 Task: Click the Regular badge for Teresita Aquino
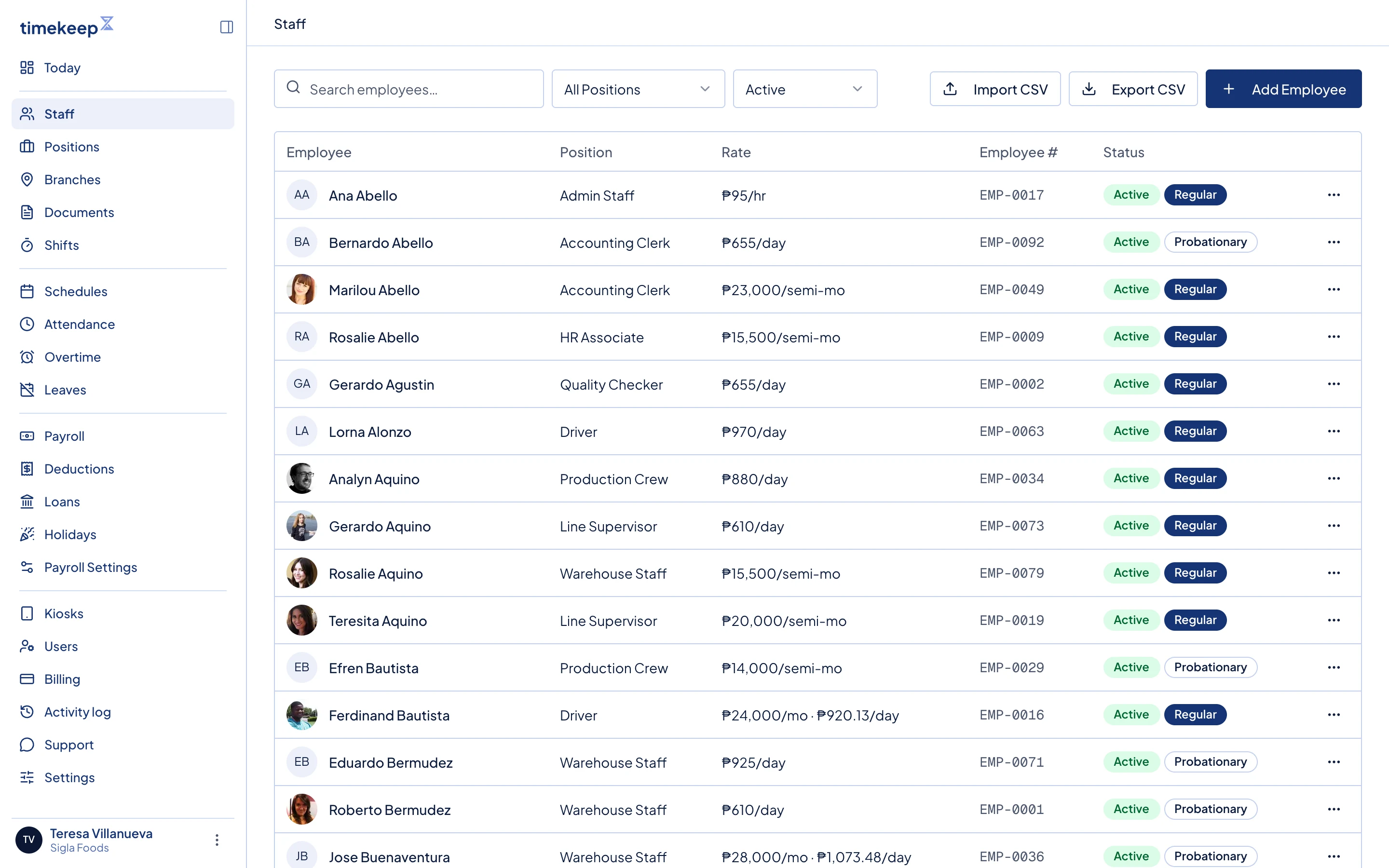coord(1195,620)
